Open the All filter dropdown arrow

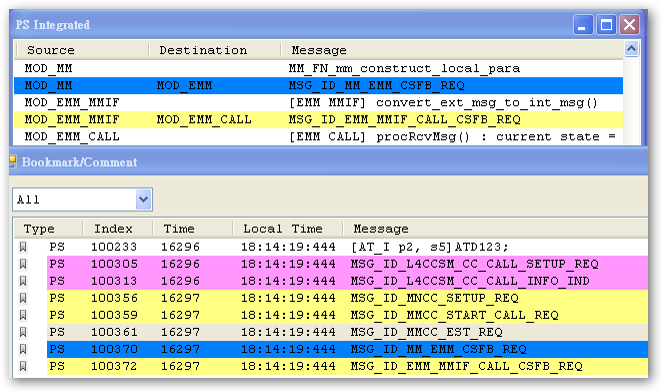pos(144,199)
